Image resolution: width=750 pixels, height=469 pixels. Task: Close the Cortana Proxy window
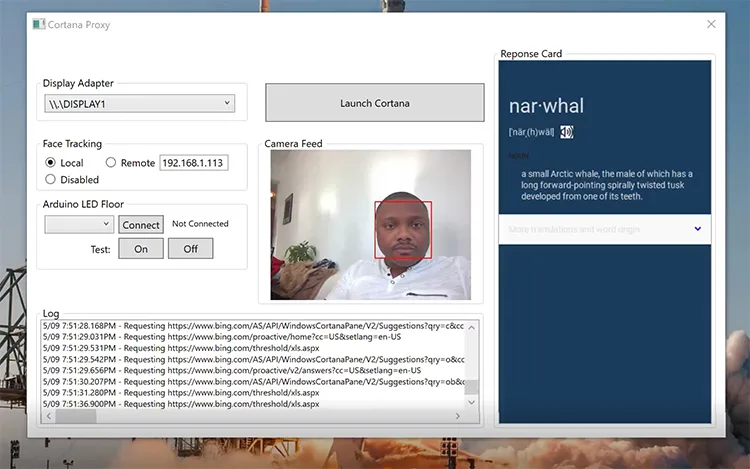pyautogui.click(x=711, y=24)
